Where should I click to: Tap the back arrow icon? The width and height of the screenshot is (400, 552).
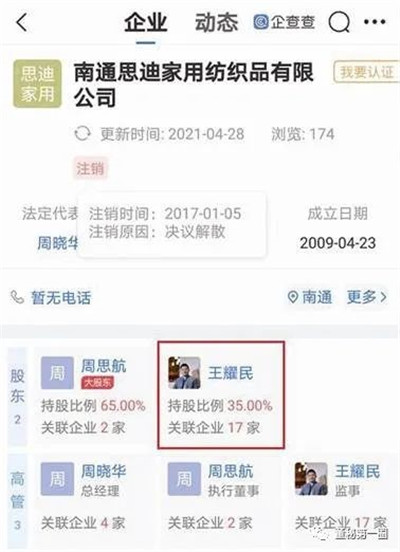22,22
